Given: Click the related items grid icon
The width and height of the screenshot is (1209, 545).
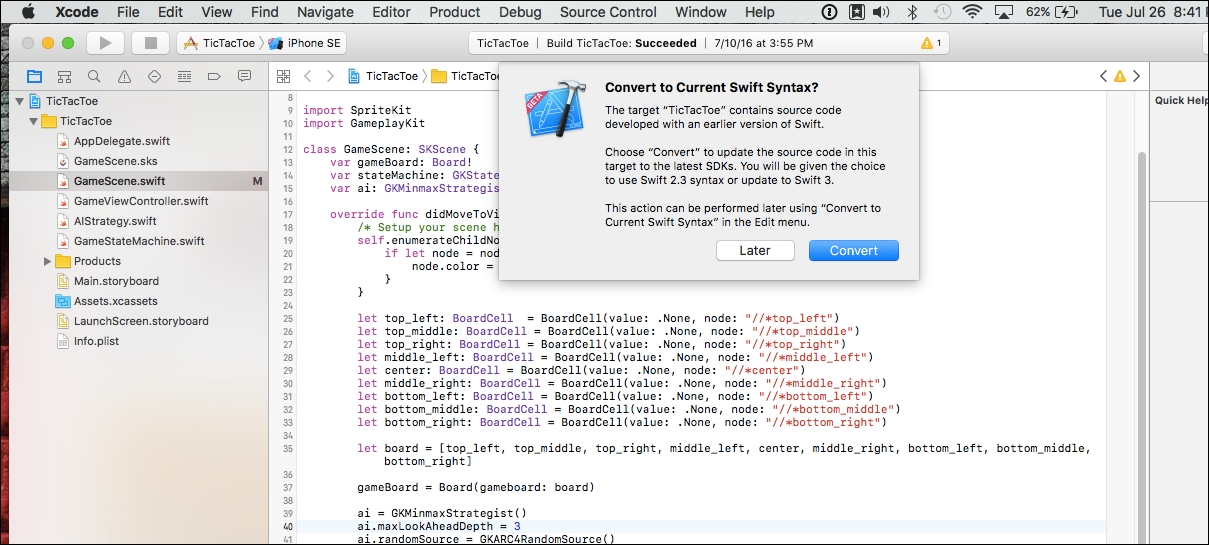Looking at the screenshot, I should coord(283,77).
